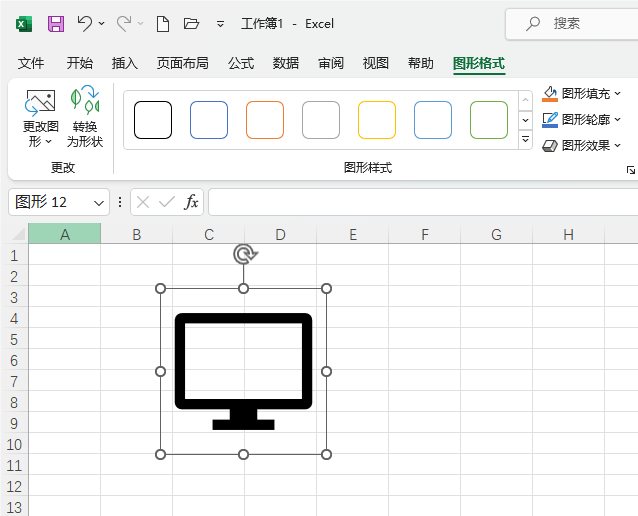The image size is (638, 516).
Task: Click 转换为形状 to convert the graphic
Action: (x=85, y=117)
